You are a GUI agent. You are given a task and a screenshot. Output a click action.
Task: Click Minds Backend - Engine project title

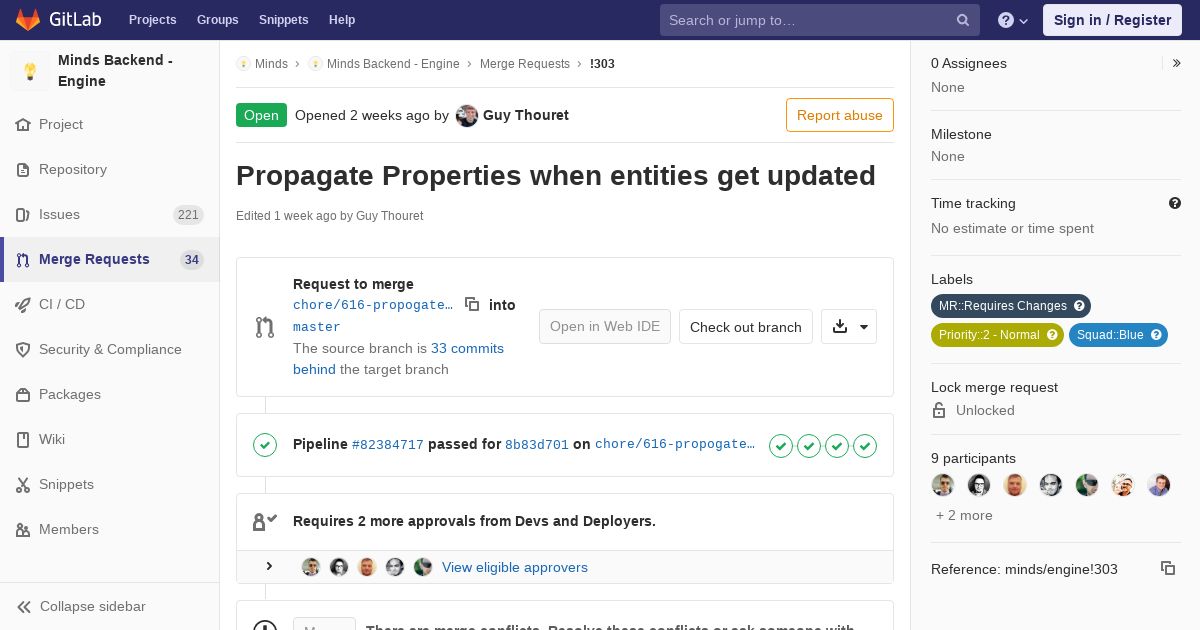click(x=116, y=71)
